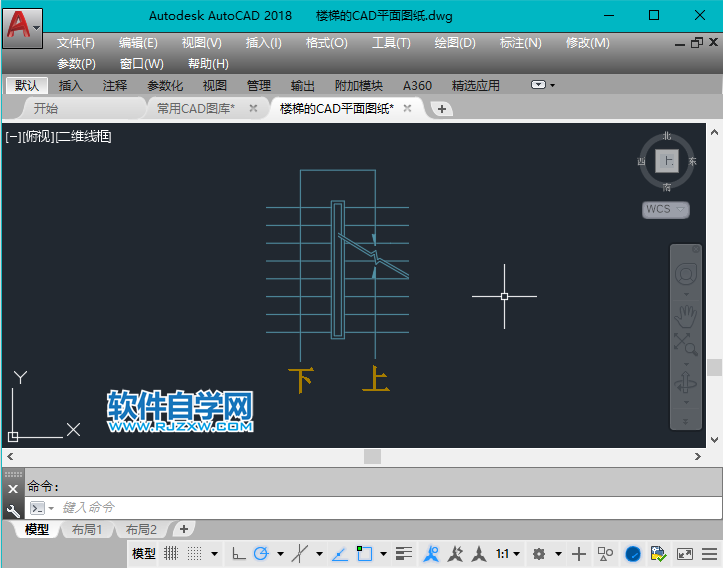This screenshot has height=568, width=723.
Task: Switch to the 常用CAD图库 file tab
Action: 196,108
